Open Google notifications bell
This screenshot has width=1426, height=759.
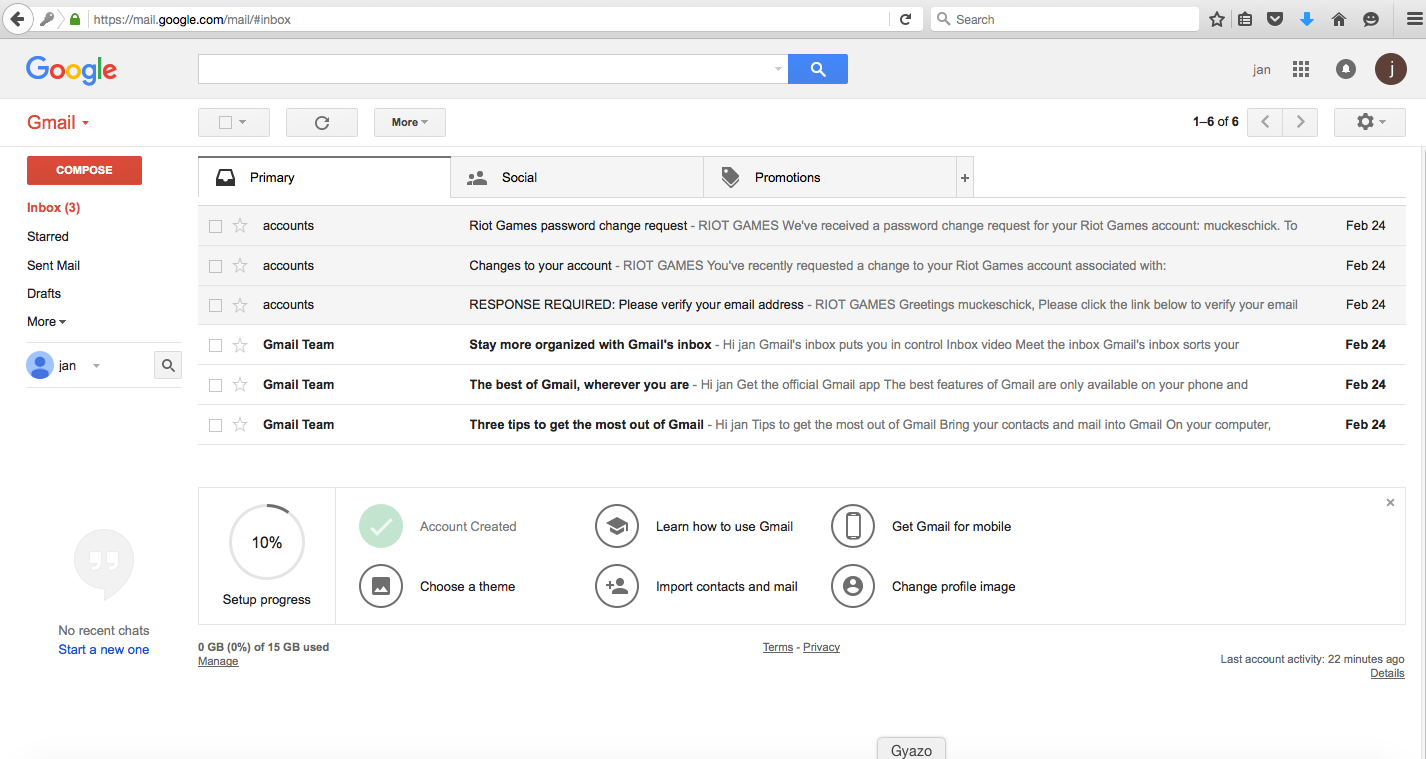(1346, 69)
